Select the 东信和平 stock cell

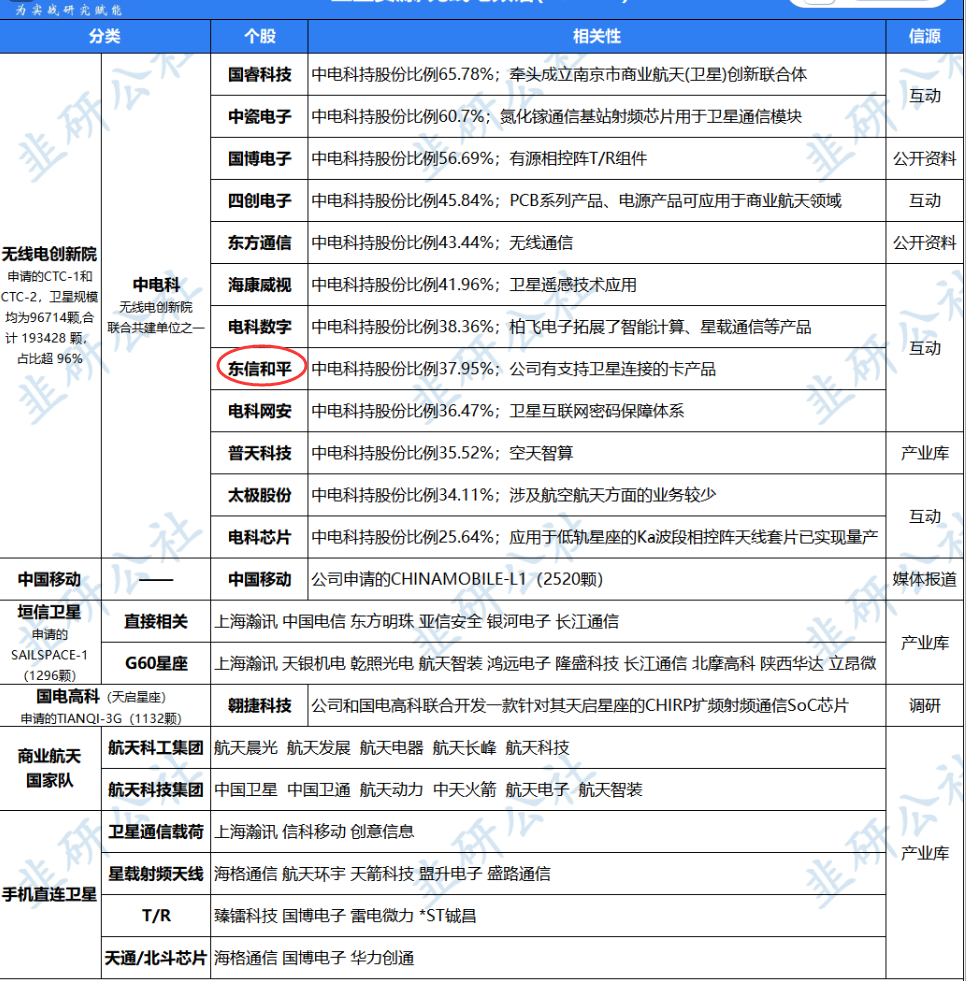tap(260, 369)
